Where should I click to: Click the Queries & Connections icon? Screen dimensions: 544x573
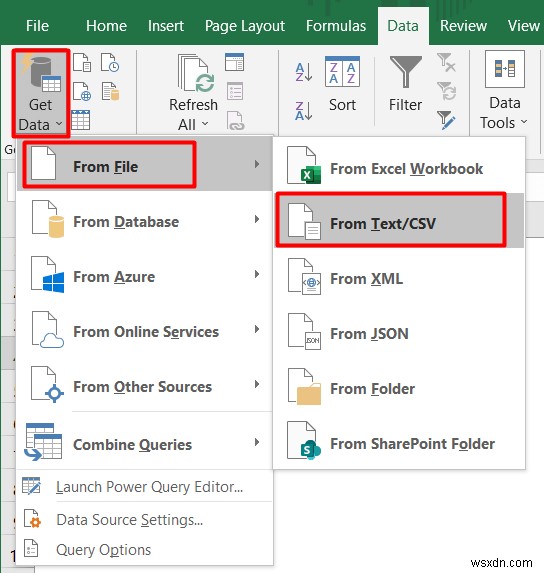(x=235, y=62)
